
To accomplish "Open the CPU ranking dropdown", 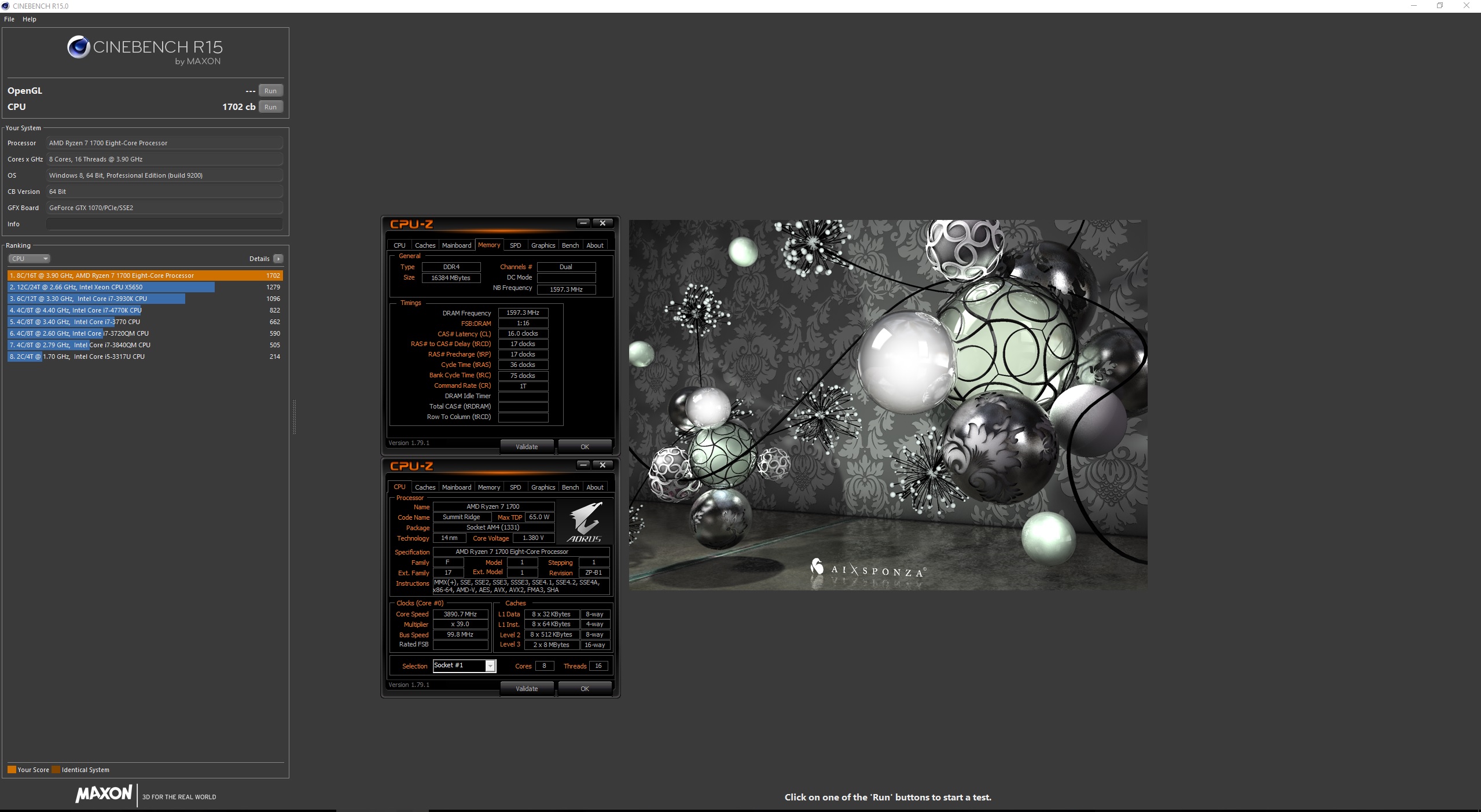I will [29, 259].
